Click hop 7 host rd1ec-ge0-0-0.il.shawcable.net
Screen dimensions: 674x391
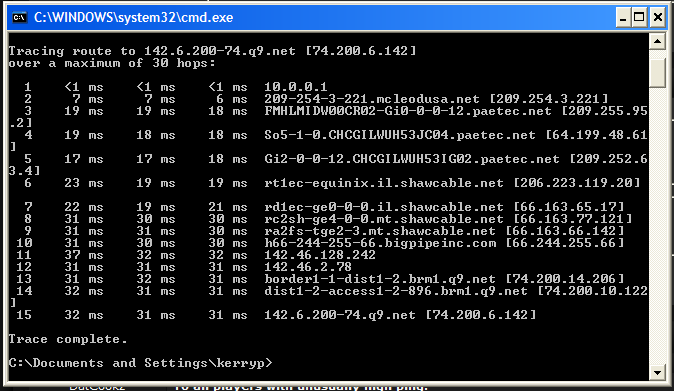tap(384, 208)
